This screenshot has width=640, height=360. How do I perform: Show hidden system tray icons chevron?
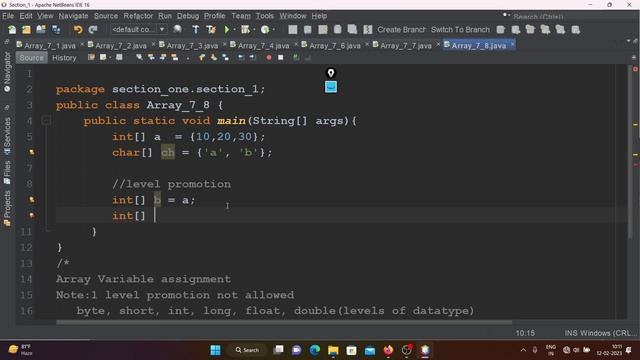[x=523, y=350]
